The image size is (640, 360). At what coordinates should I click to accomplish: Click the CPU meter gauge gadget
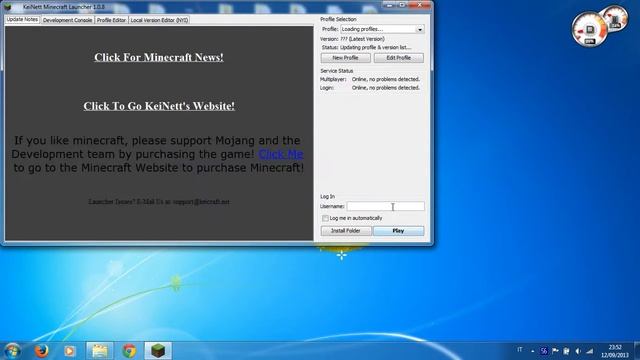589,29
